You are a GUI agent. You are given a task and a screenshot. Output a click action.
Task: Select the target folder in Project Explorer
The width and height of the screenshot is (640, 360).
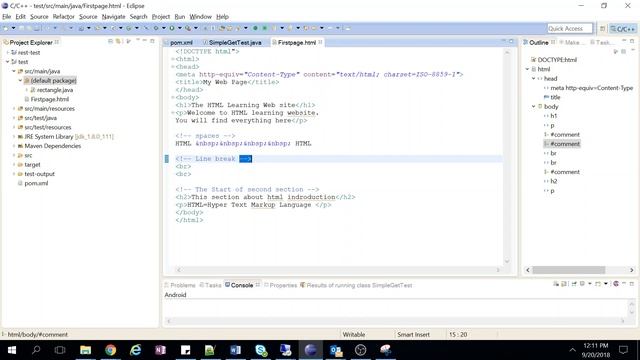coord(32,164)
